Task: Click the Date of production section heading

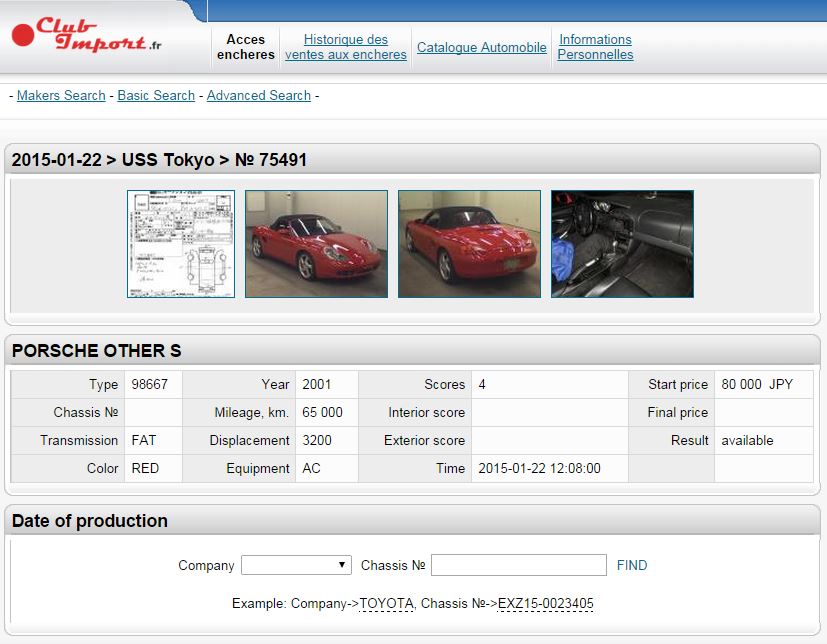Action: coord(90,521)
